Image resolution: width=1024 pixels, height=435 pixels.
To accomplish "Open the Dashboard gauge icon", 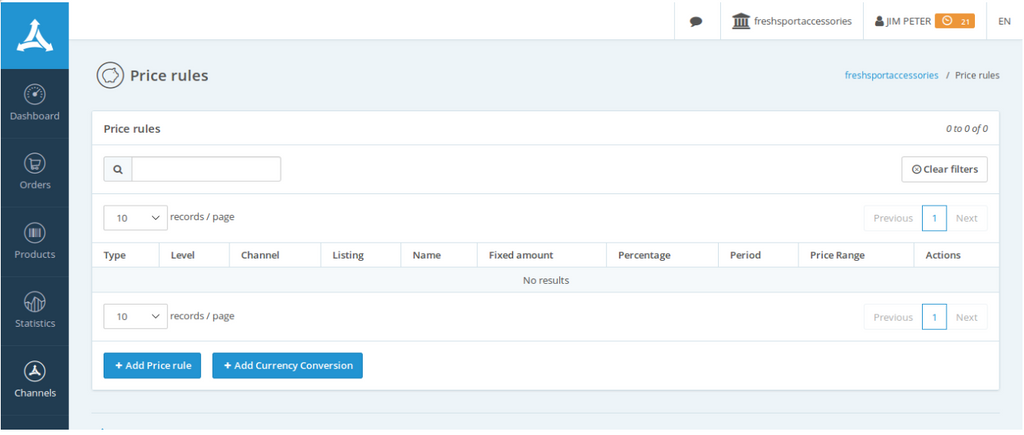I will pyautogui.click(x=34, y=95).
